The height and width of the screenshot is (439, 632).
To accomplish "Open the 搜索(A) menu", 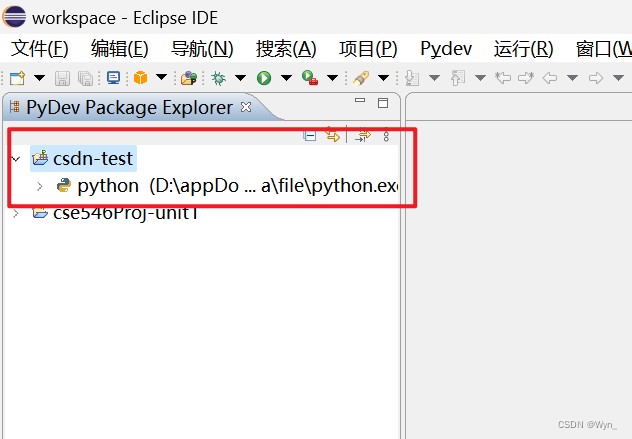I will [286, 49].
